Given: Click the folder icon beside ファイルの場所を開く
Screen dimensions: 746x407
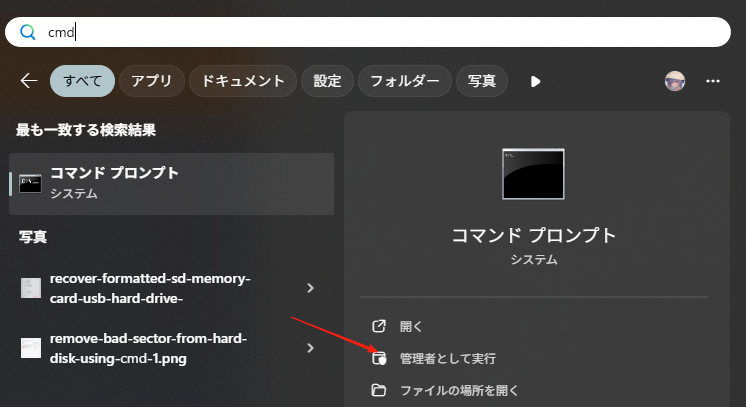Looking at the screenshot, I should (x=379, y=390).
